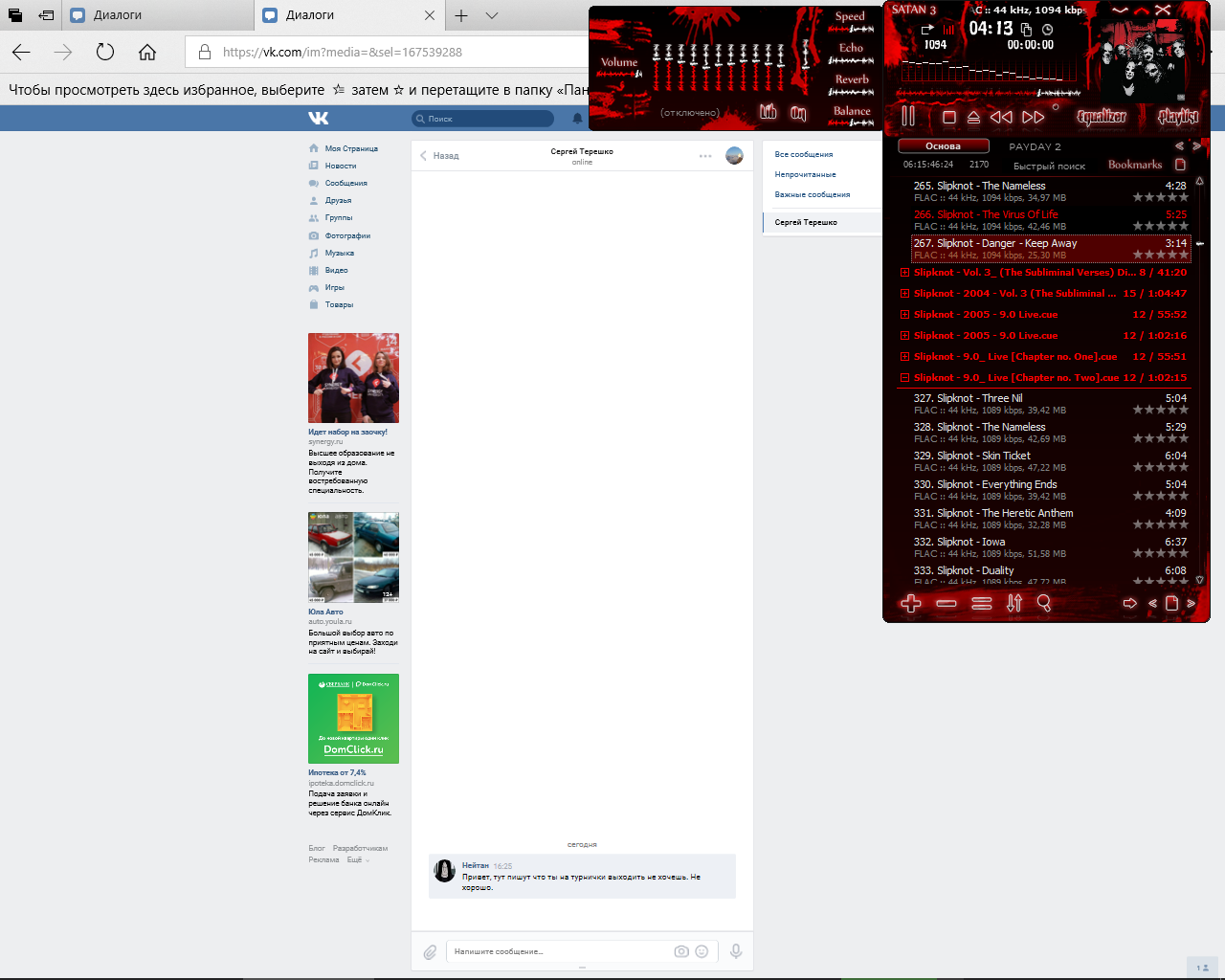1225x980 pixels.
Task: Adjust the Balance slider
Action: [851, 124]
